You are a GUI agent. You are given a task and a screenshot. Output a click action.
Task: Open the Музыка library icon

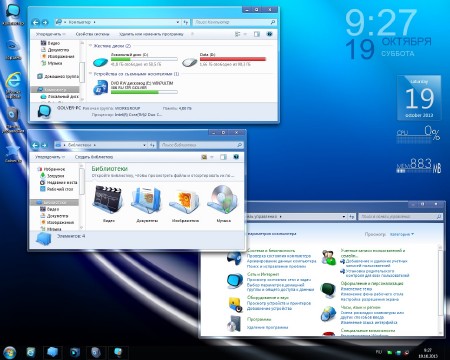click(x=223, y=200)
